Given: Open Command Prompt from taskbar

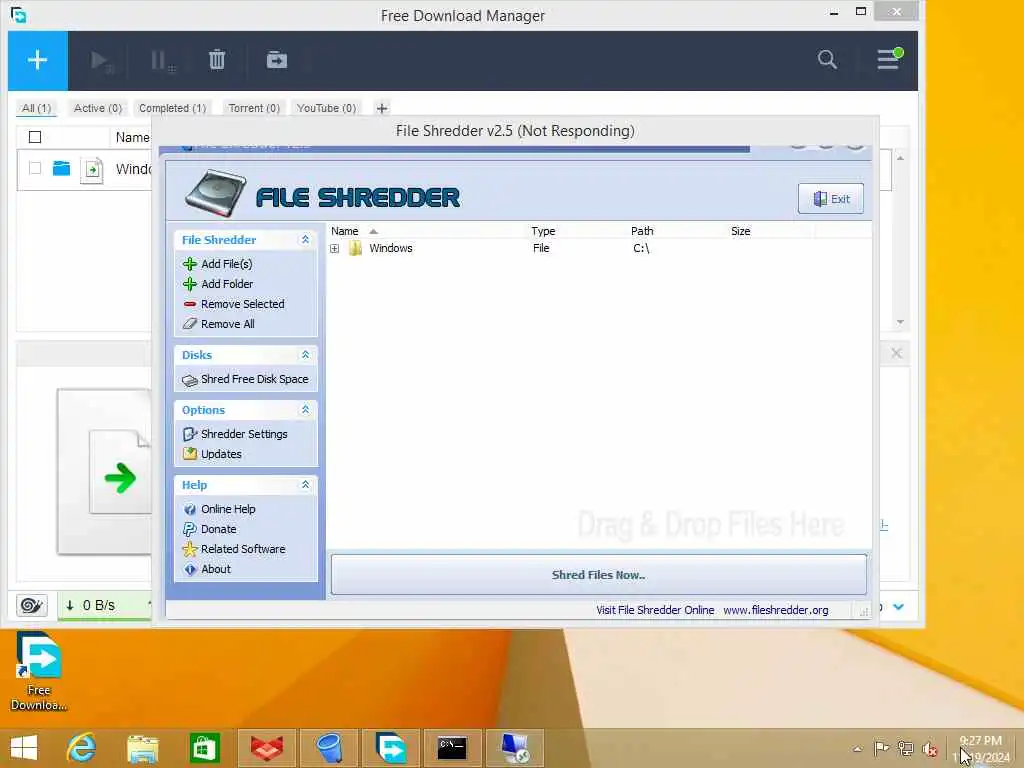Looking at the screenshot, I should (x=452, y=748).
